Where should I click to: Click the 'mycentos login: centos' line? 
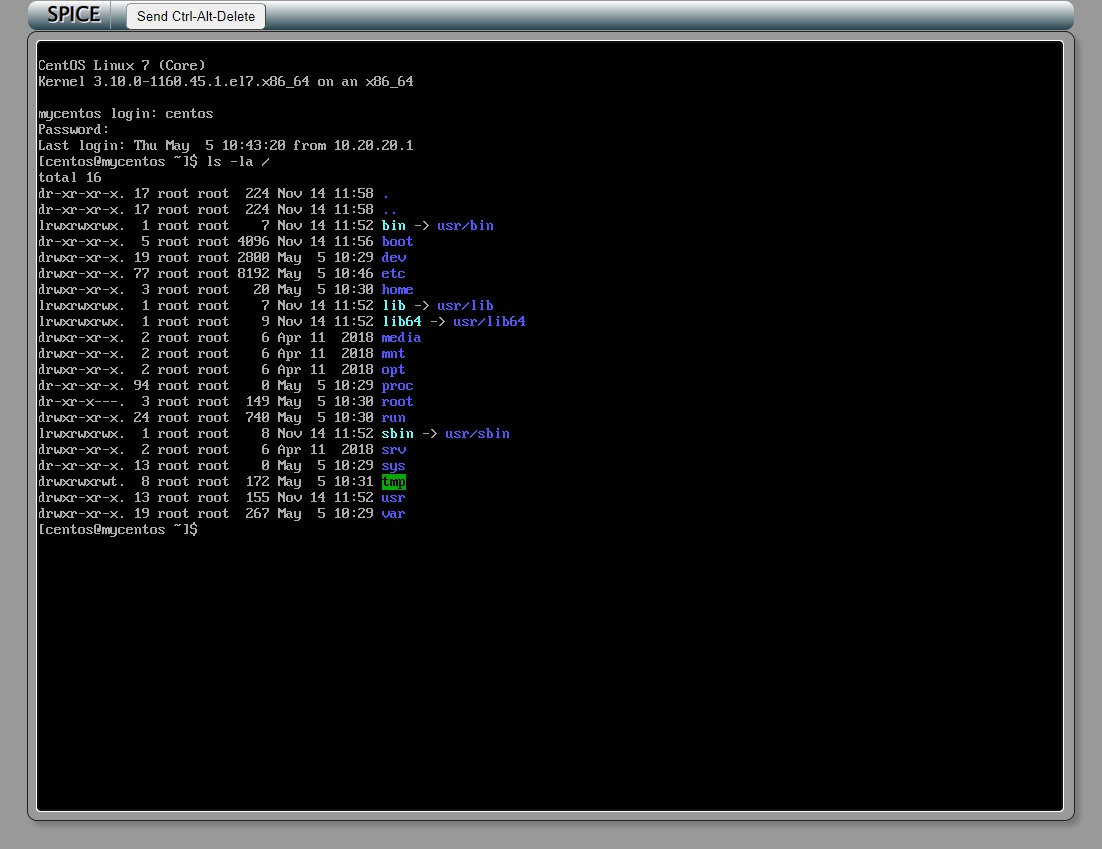pyautogui.click(x=126, y=114)
